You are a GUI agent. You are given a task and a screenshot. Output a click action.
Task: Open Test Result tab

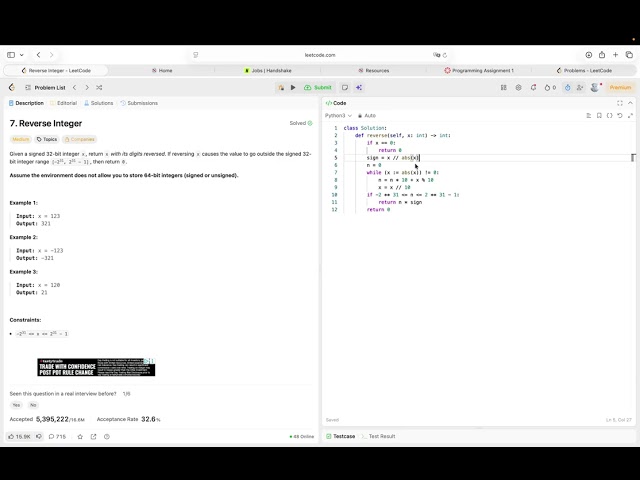tap(378, 436)
